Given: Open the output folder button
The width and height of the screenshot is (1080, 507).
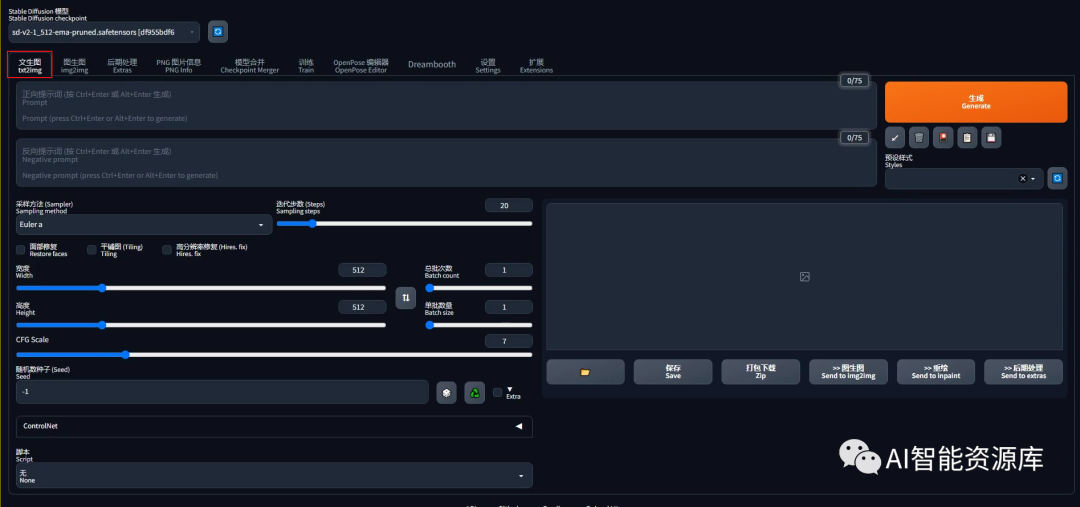Looking at the screenshot, I should click(585, 372).
